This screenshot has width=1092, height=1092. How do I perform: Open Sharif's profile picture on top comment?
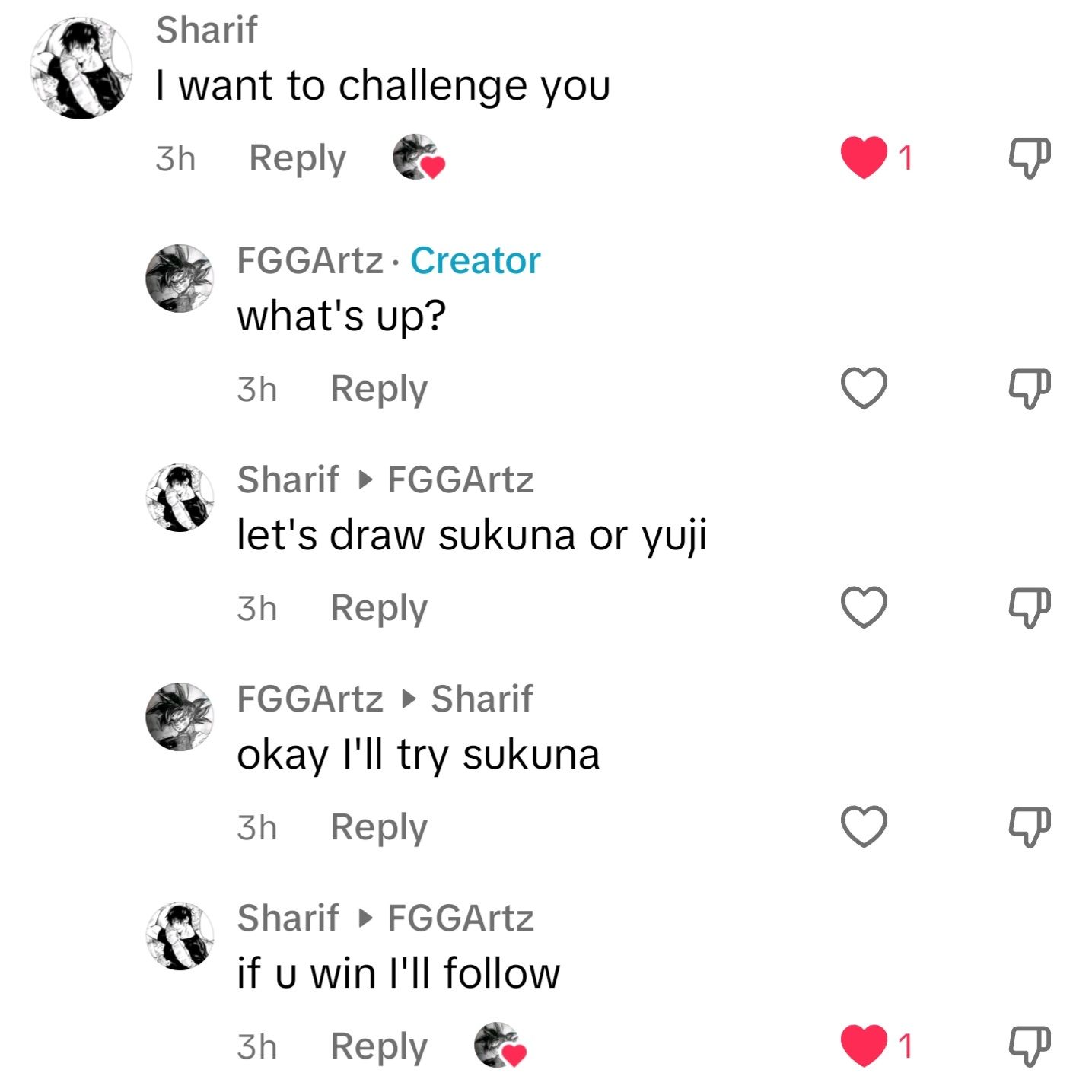pos(81,68)
